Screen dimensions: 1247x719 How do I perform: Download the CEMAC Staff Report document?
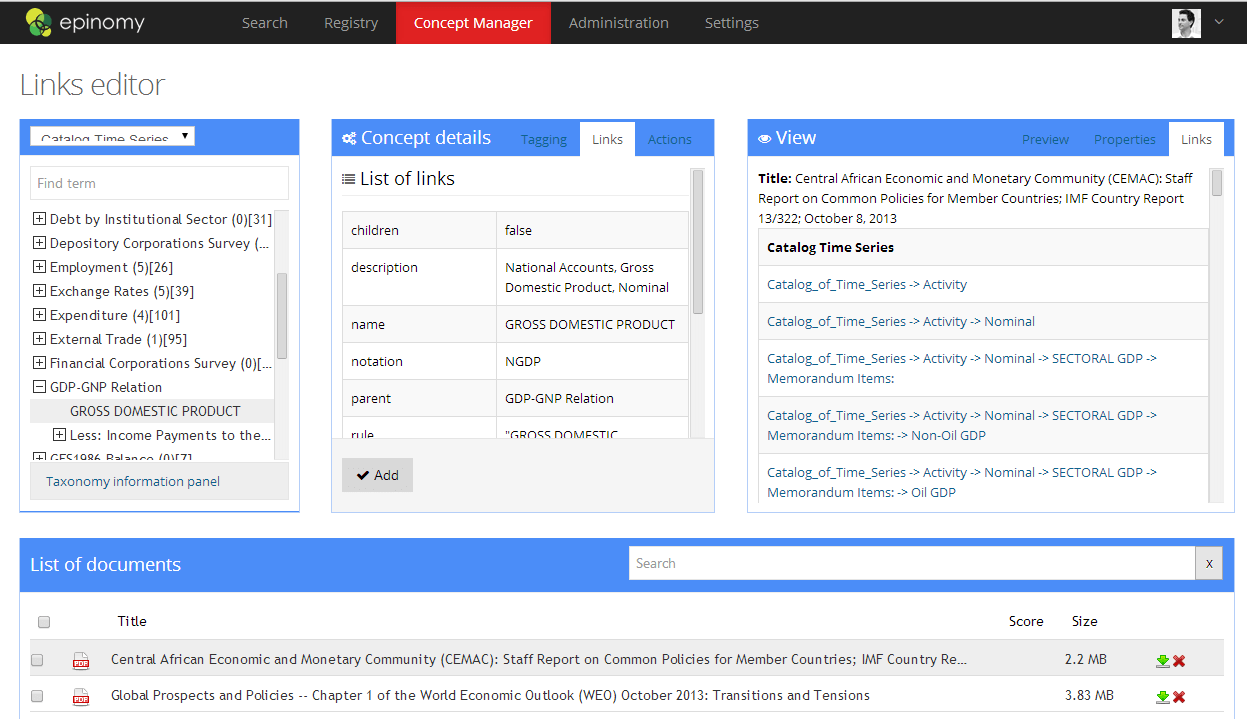coord(1162,660)
